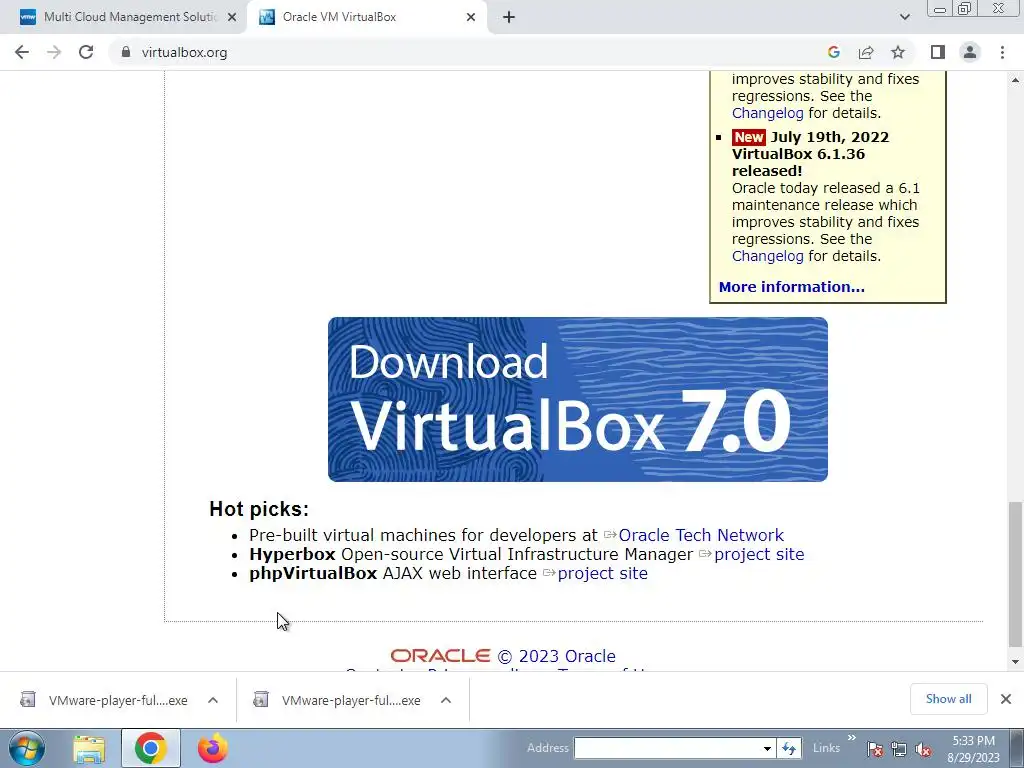The image size is (1024, 768).
Task: Click the forward navigation arrow
Action: 54,52
